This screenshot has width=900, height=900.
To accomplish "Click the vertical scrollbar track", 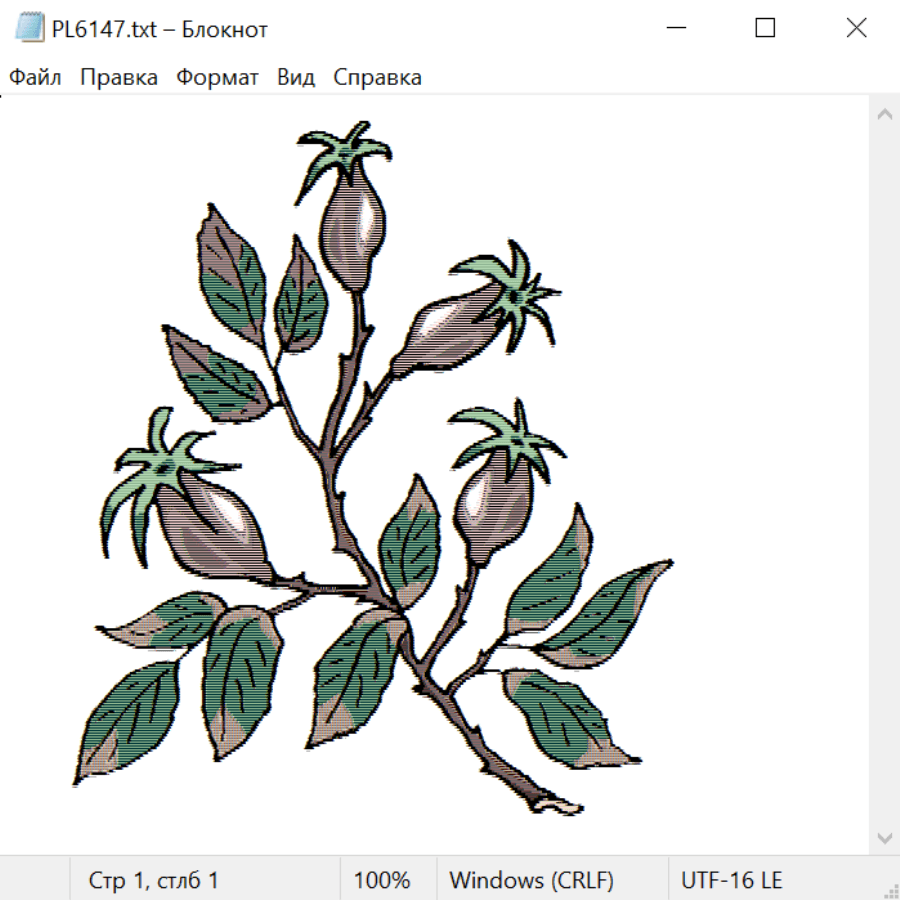I will [885, 476].
